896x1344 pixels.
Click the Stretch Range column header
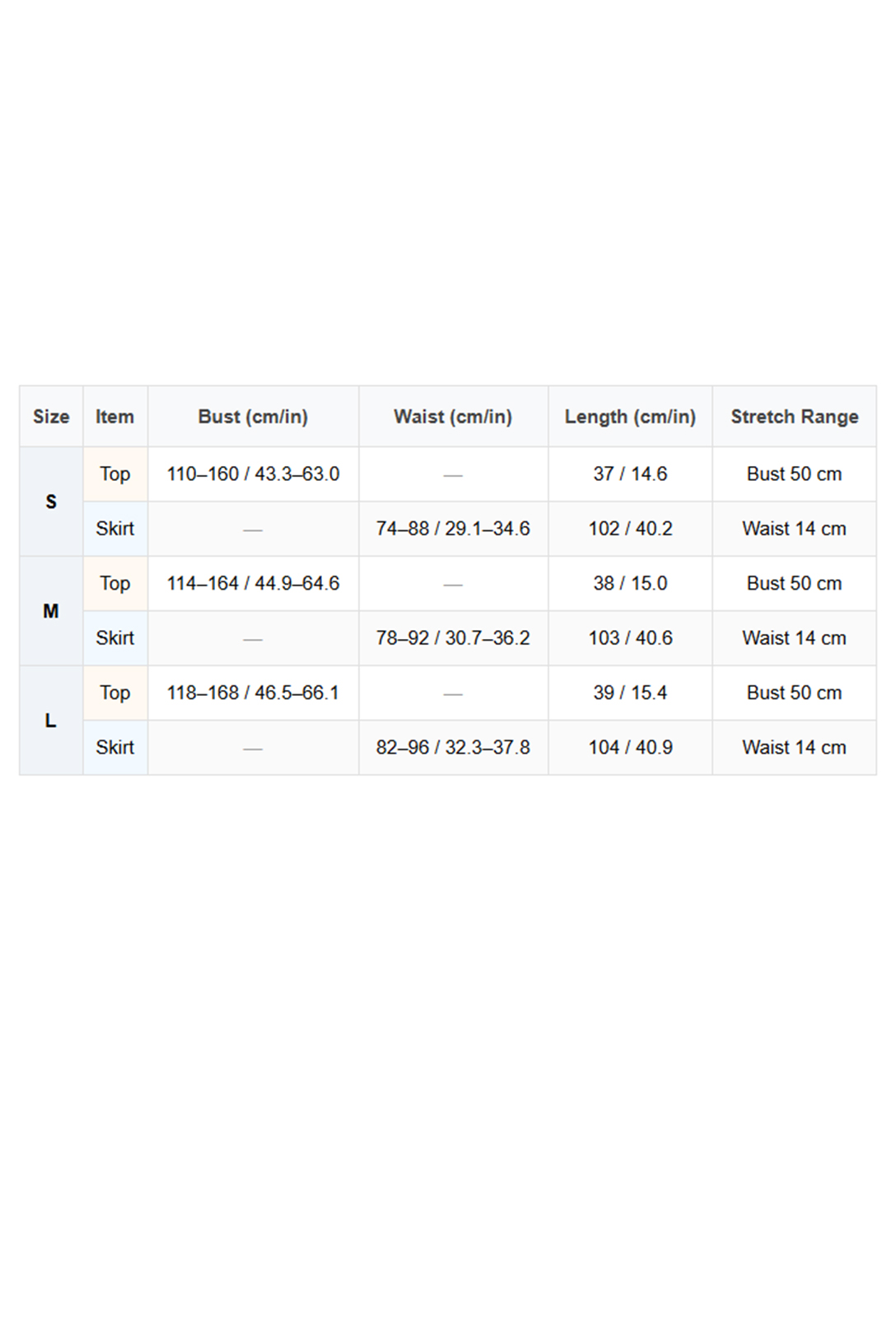coord(794,417)
